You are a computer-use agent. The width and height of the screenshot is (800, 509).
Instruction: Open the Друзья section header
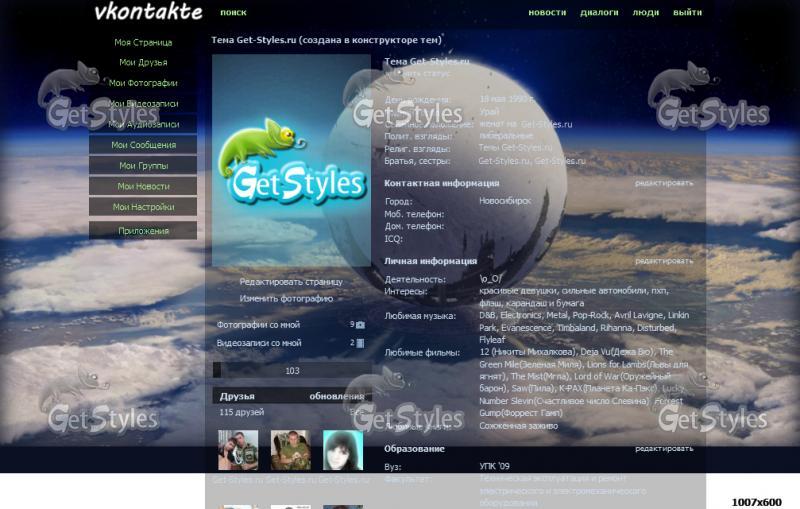pos(237,396)
